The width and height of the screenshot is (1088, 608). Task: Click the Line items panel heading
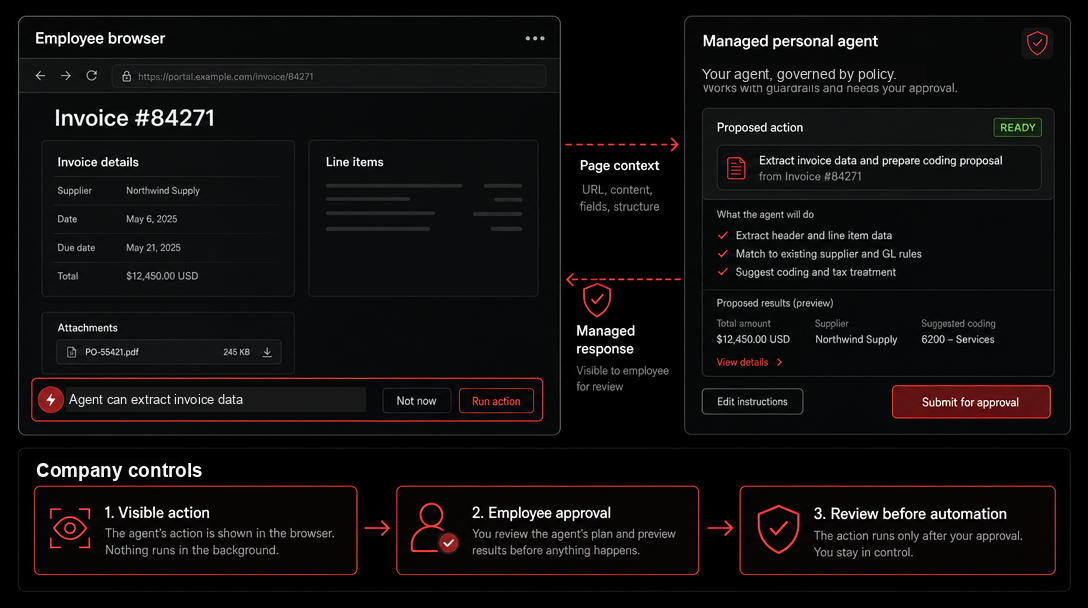[355, 162]
